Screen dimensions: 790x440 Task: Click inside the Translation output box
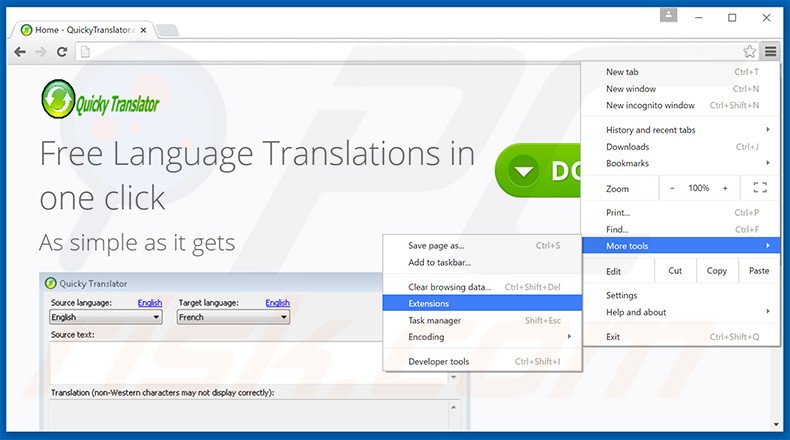(x=249, y=415)
